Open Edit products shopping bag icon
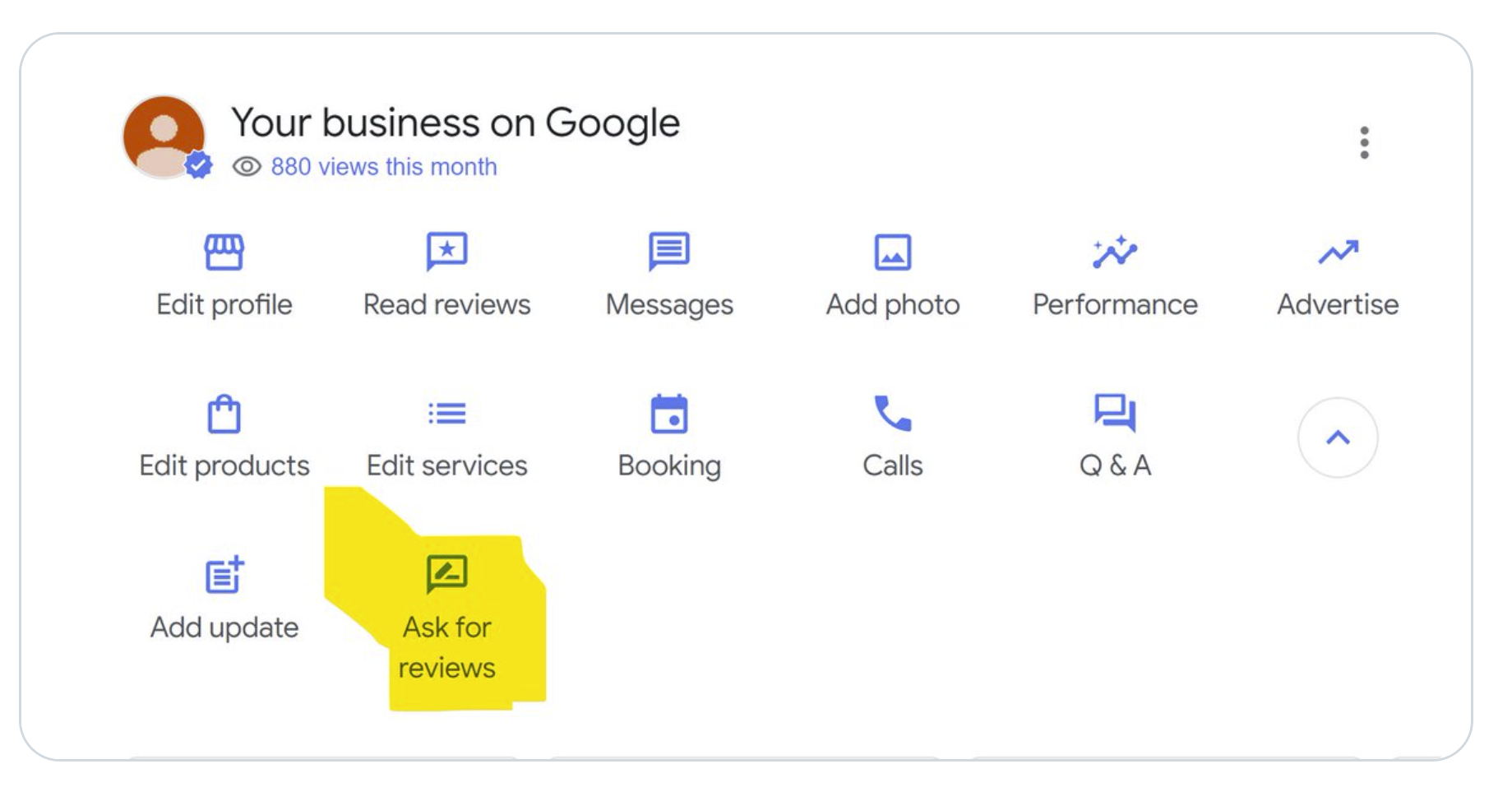1512x801 pixels. [224, 414]
